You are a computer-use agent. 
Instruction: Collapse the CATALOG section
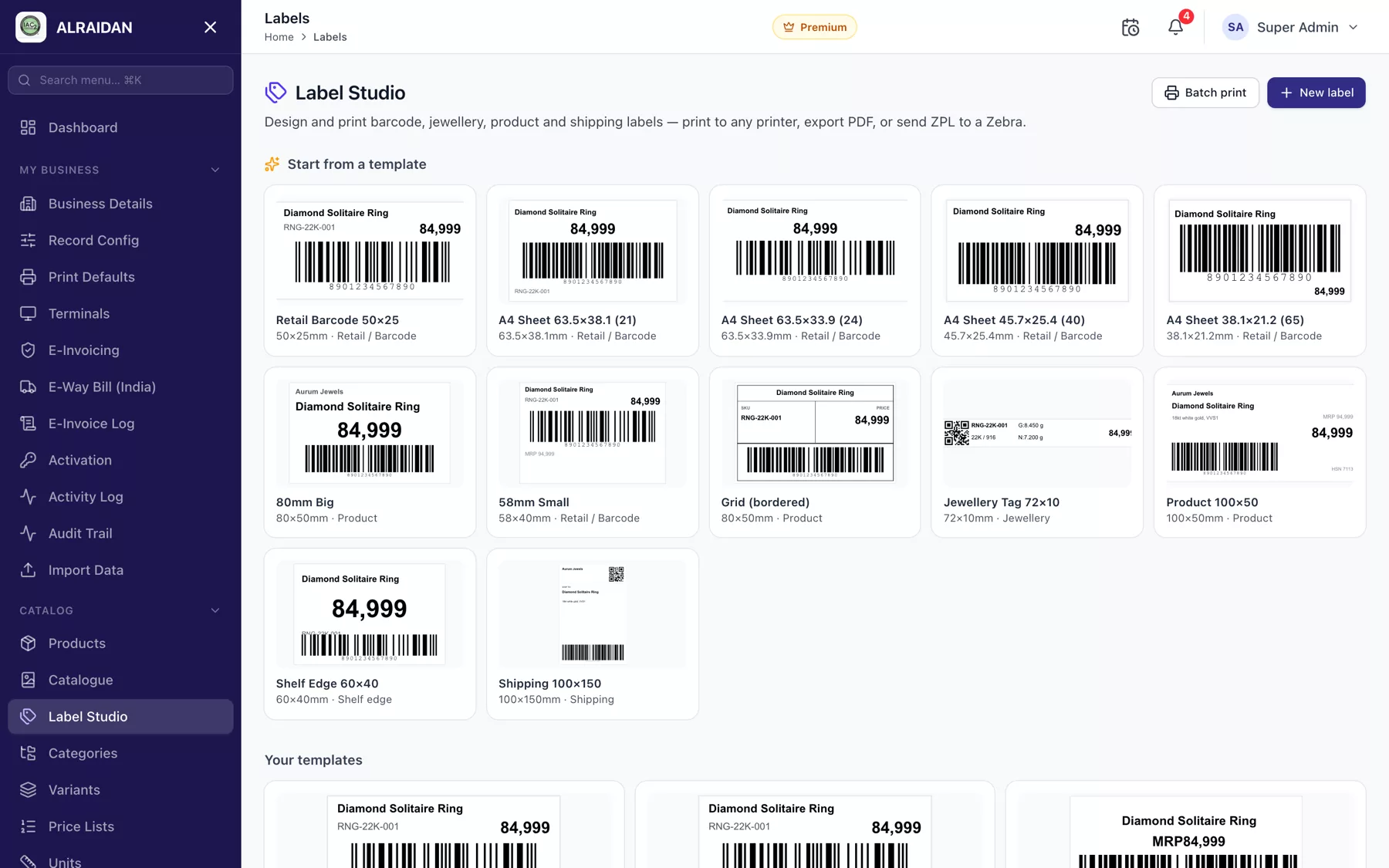215,610
